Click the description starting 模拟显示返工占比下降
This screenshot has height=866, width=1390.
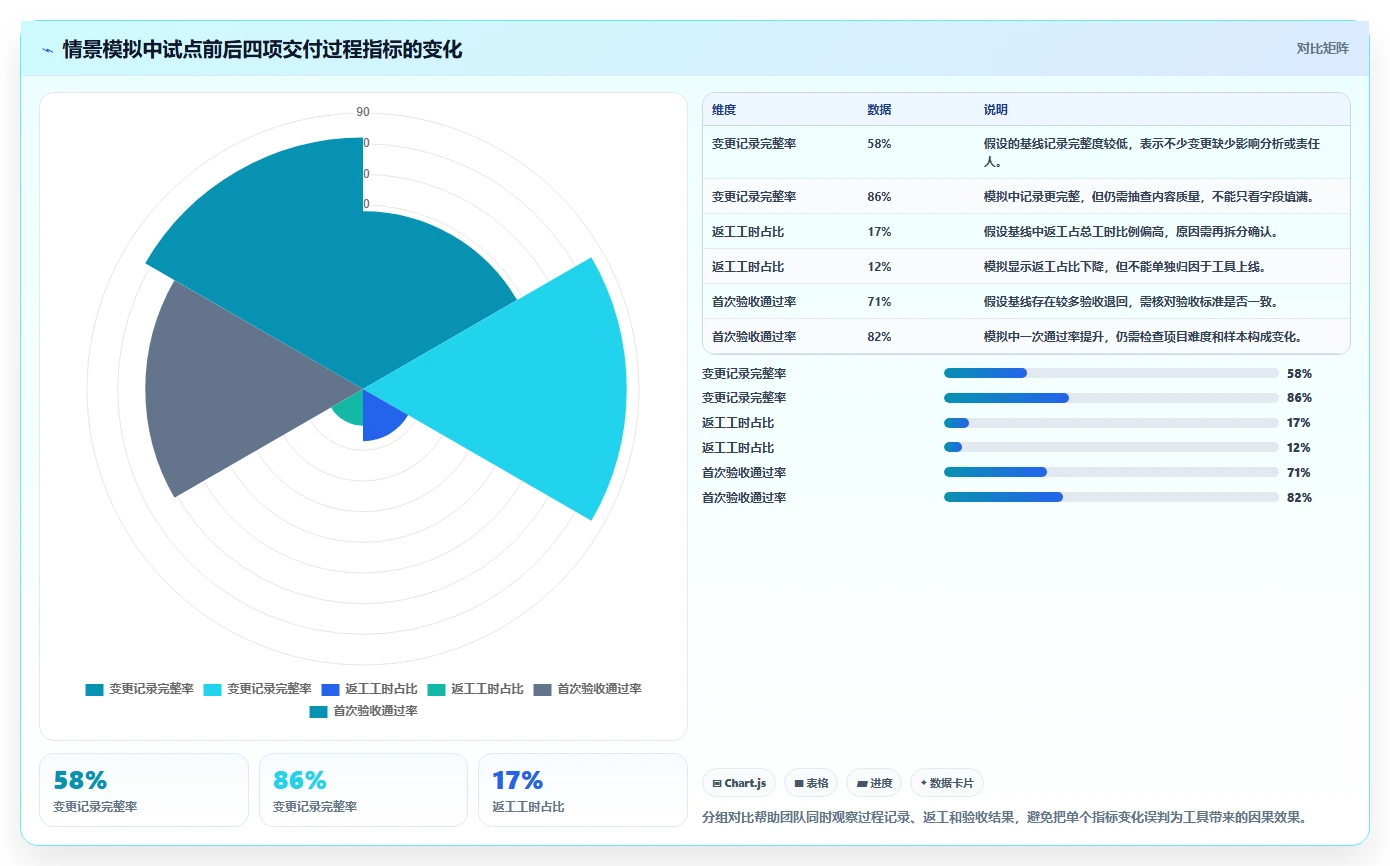(x=1127, y=267)
